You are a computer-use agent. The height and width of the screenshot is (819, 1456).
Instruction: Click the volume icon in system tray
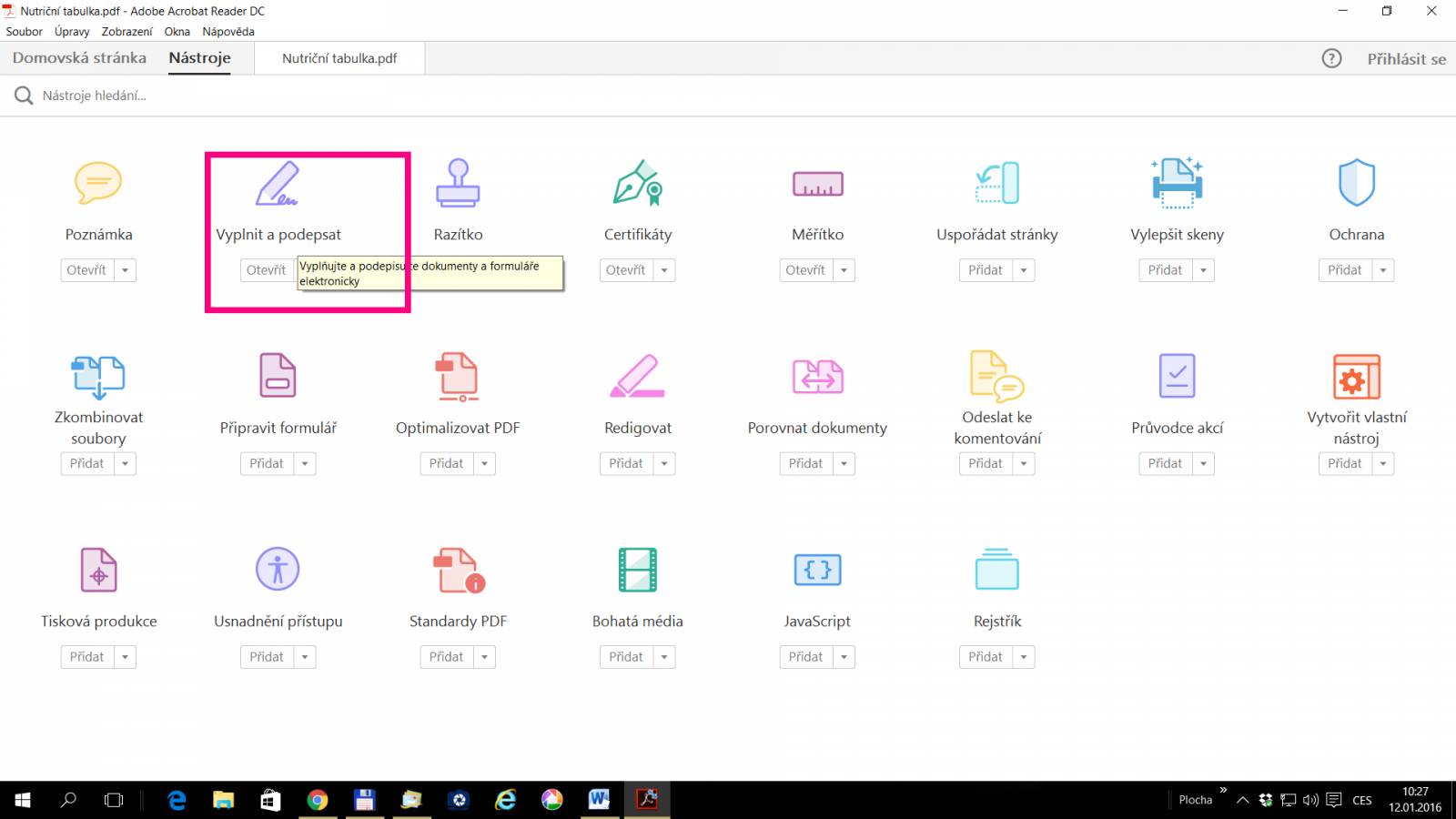(x=1310, y=800)
